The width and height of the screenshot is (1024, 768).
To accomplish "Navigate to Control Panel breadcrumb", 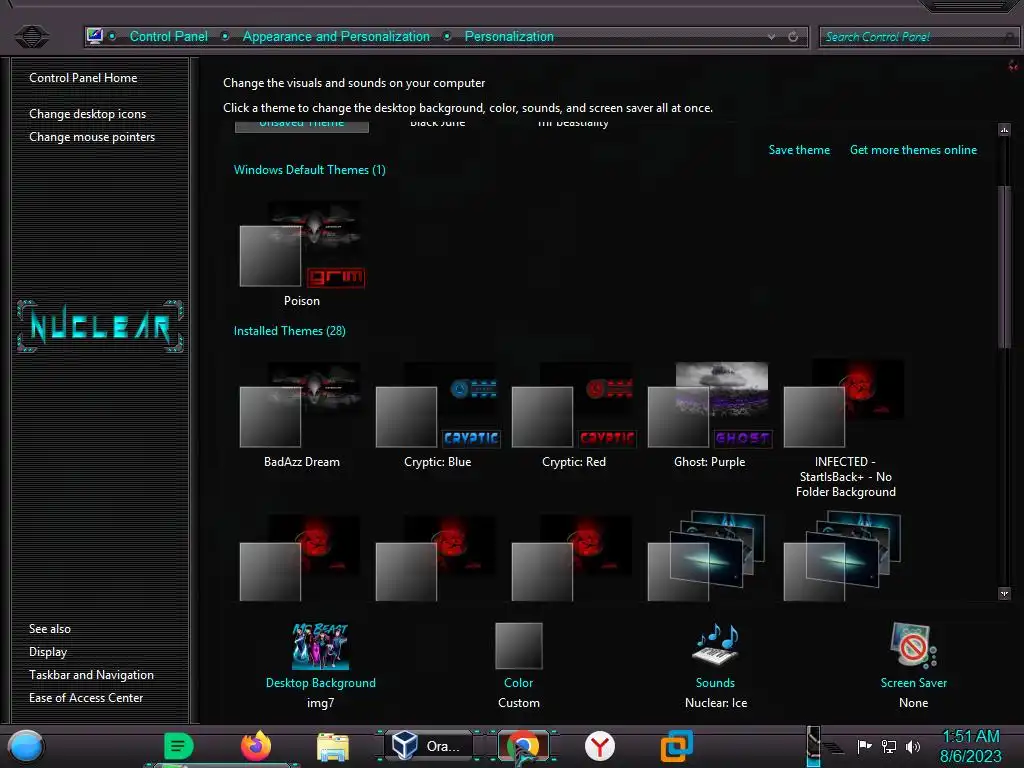I will tap(168, 37).
